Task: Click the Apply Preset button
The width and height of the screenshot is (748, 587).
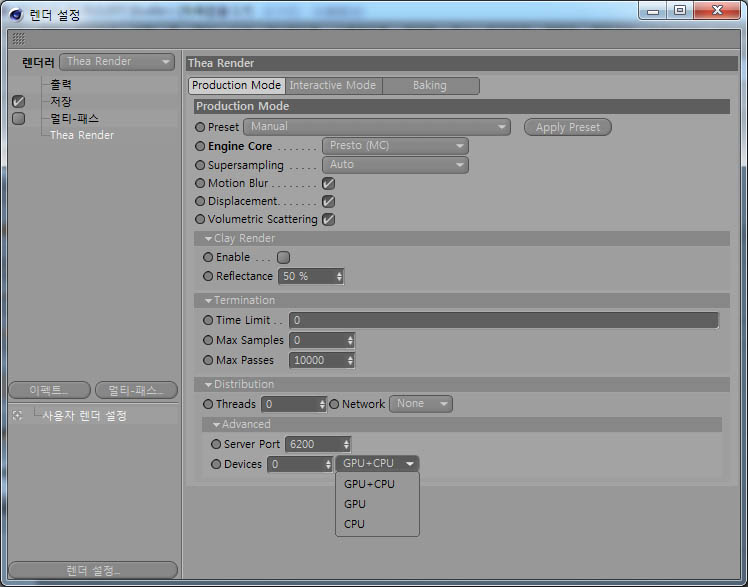Action: pos(568,127)
